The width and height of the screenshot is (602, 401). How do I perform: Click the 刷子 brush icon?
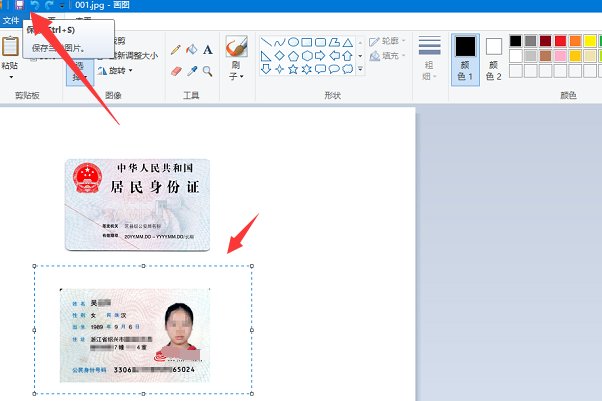click(236, 46)
